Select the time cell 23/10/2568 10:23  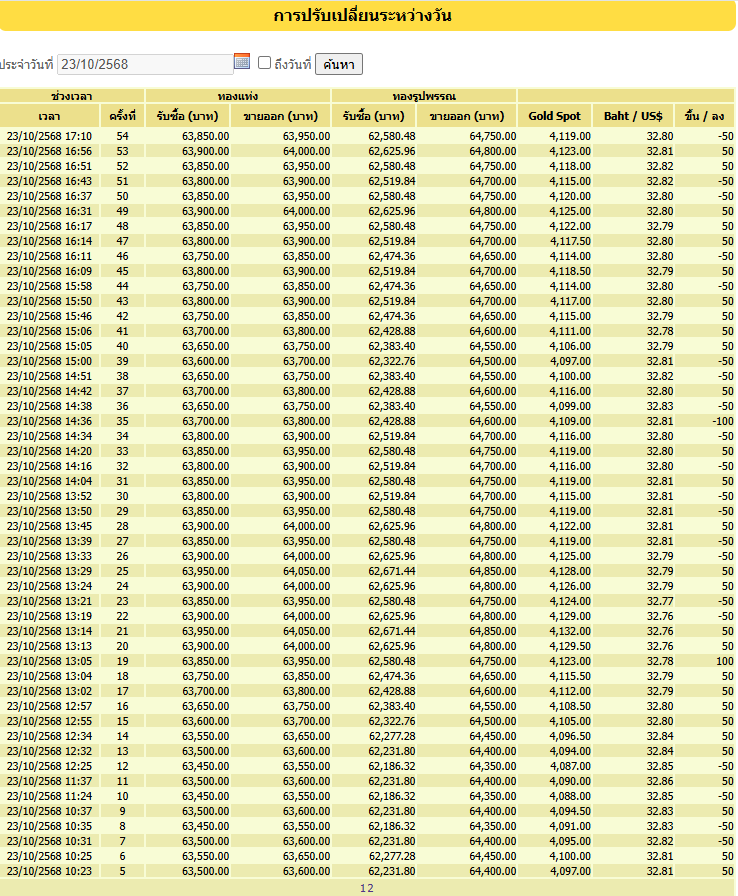[49, 871]
